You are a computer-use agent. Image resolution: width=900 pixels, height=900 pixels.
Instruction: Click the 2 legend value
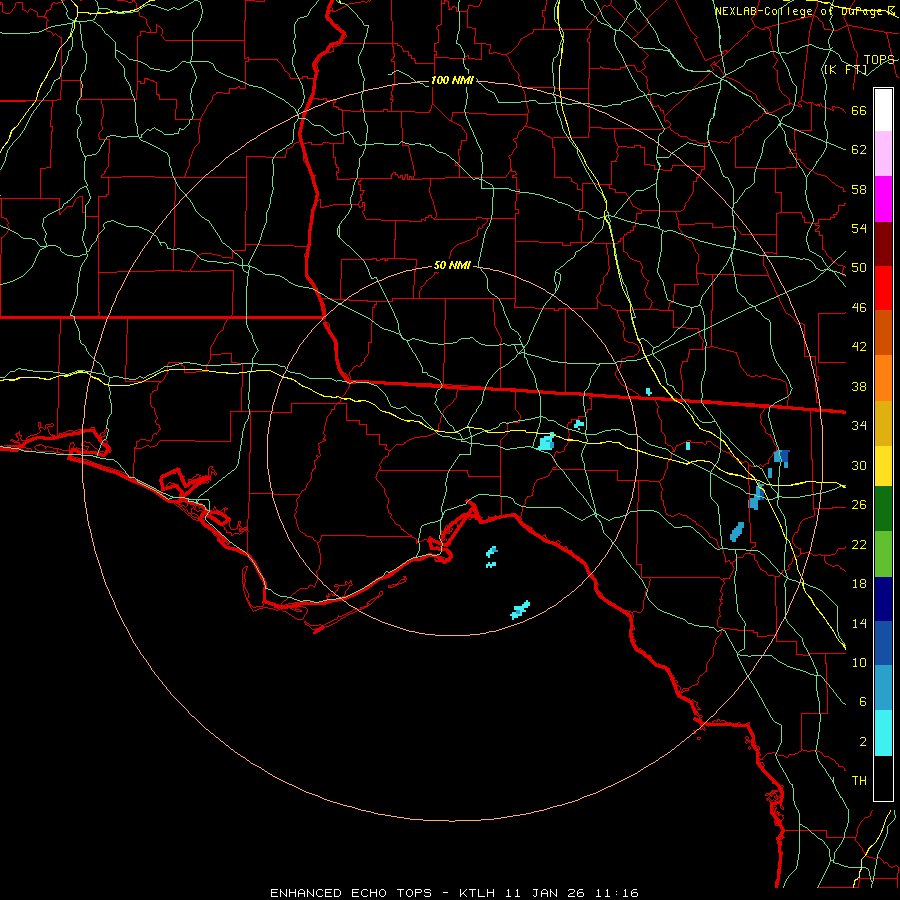point(862,742)
